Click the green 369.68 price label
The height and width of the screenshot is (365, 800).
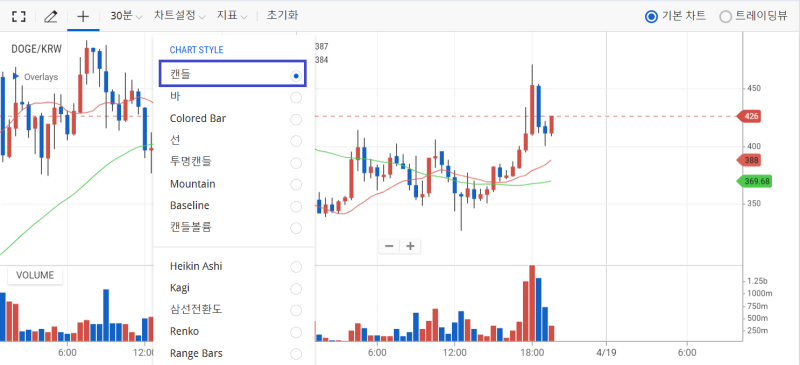(754, 181)
